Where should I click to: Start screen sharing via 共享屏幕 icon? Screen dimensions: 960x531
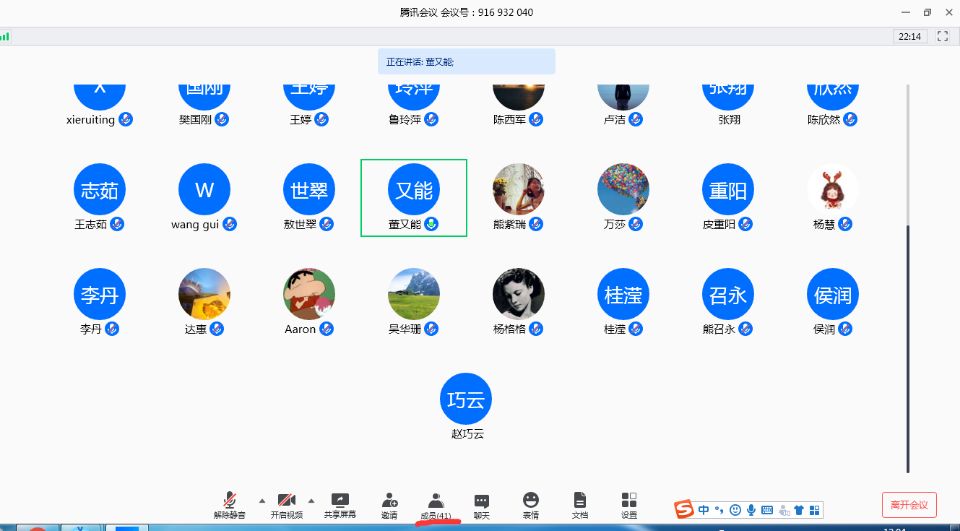pyautogui.click(x=339, y=504)
